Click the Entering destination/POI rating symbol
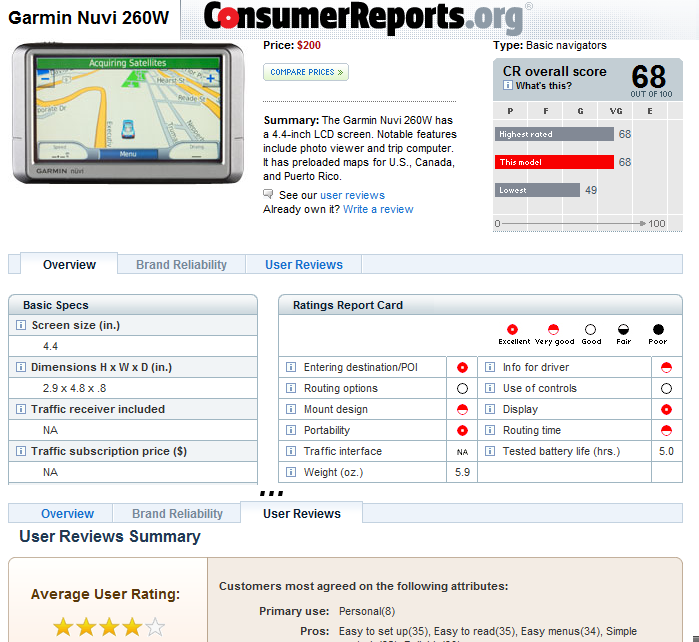The image size is (699, 642). [462, 367]
